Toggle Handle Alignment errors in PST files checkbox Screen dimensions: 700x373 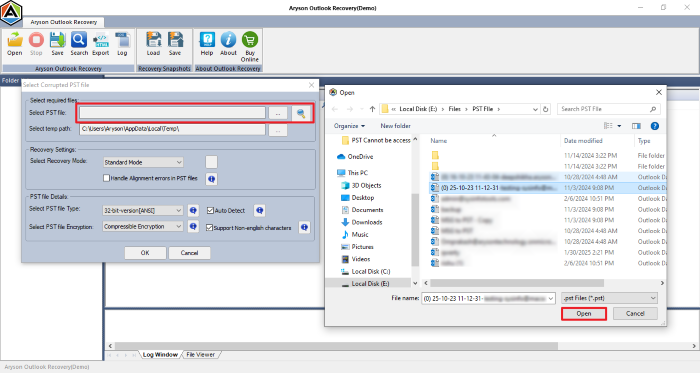[106, 178]
